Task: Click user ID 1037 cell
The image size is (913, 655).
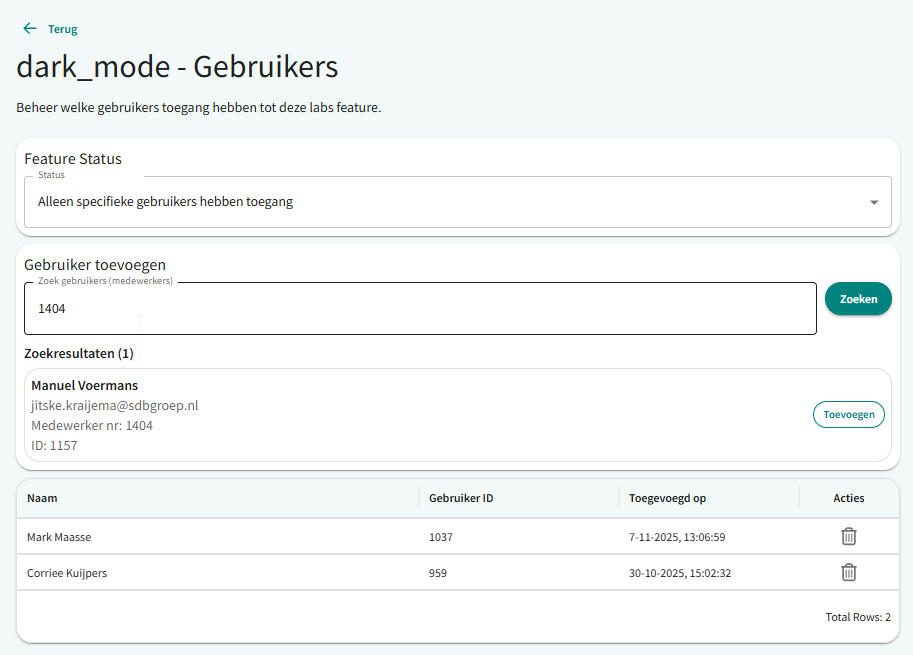Action: (x=441, y=537)
